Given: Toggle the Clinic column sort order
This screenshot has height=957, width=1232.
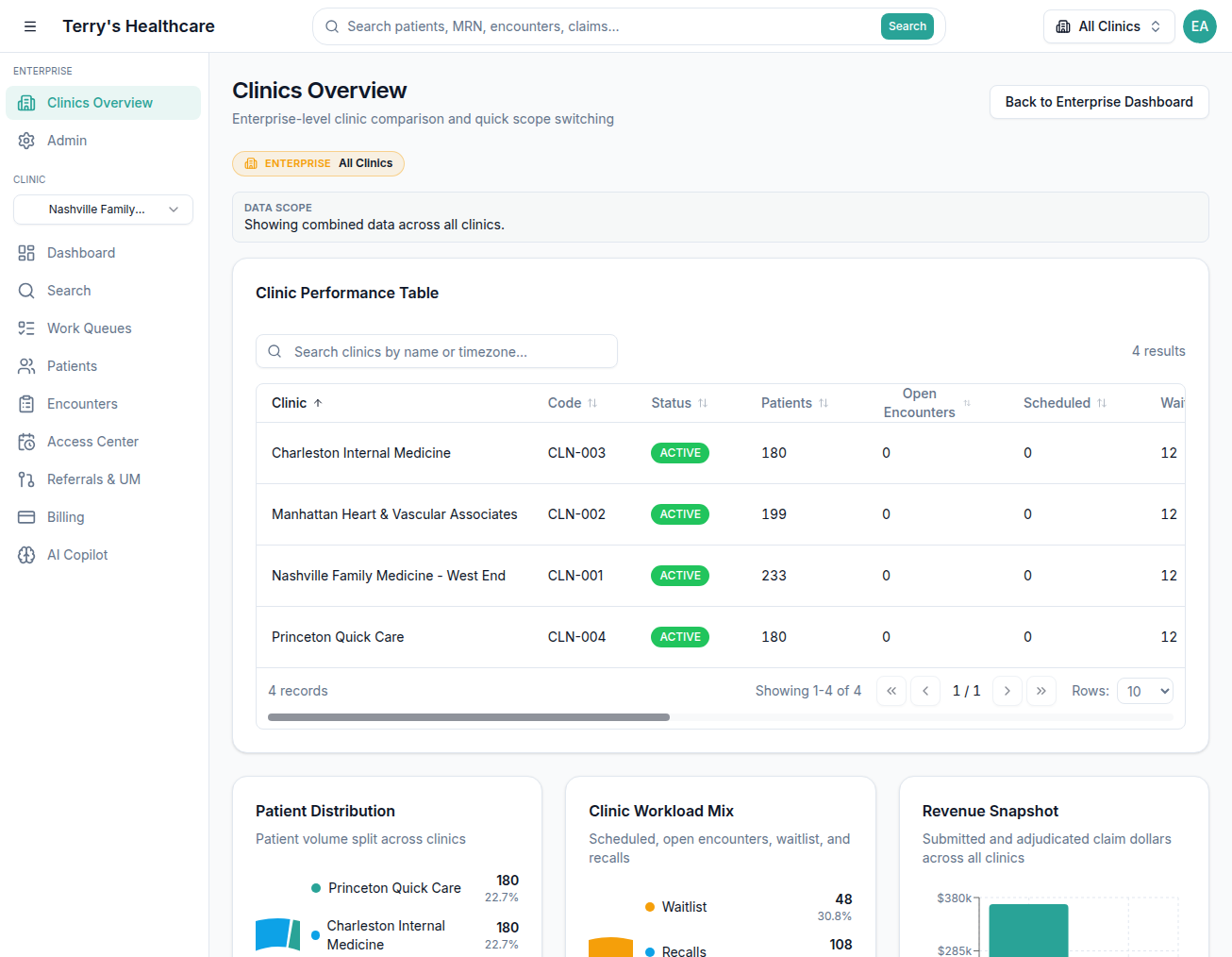Looking at the screenshot, I should [x=296, y=402].
